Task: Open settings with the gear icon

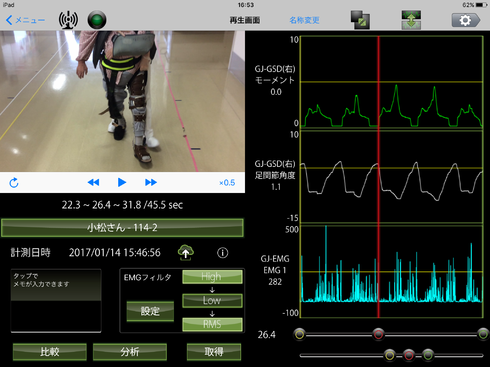Action: click(x=466, y=20)
